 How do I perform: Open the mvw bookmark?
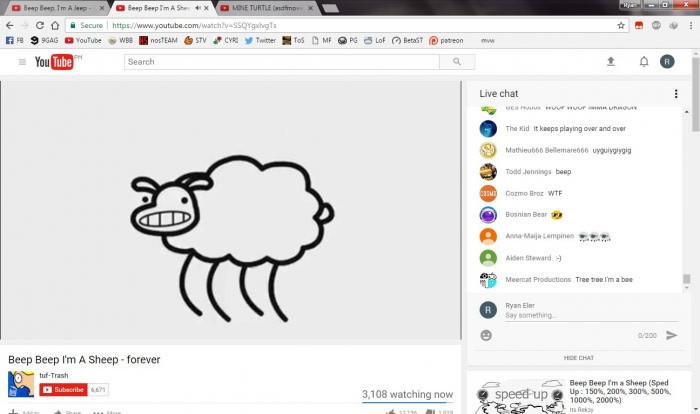[488, 40]
